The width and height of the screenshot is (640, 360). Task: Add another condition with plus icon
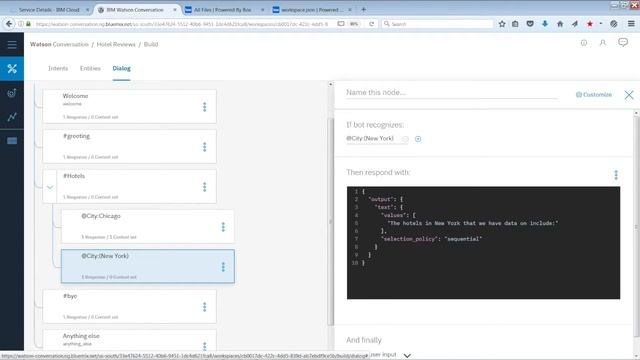[418, 139]
